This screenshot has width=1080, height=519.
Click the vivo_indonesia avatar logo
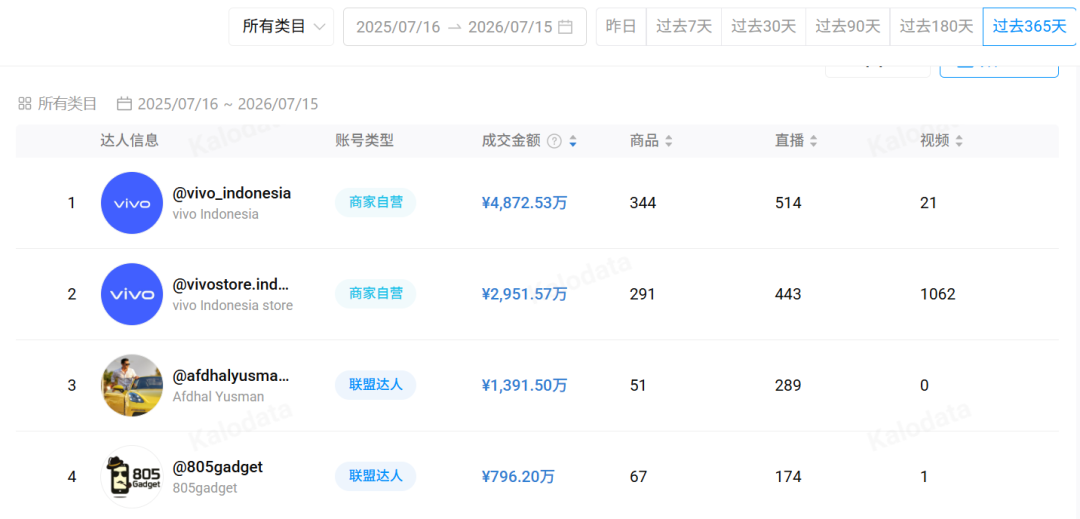click(x=132, y=203)
